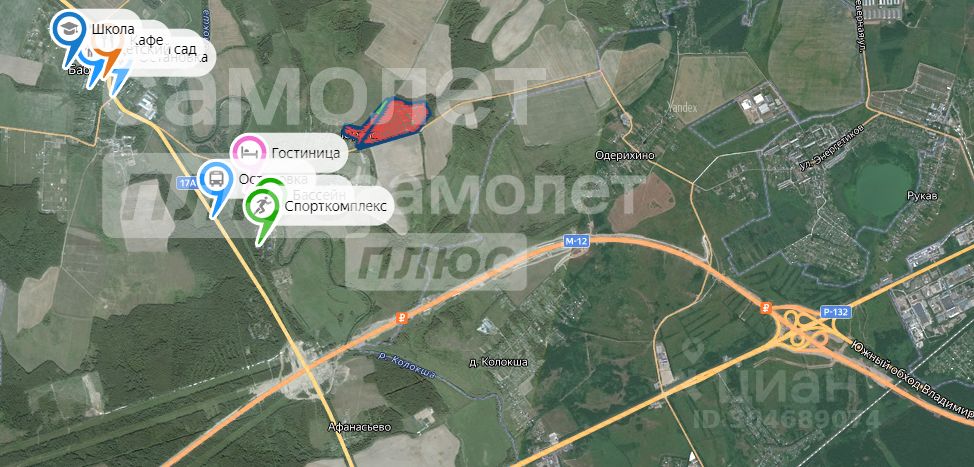
Task: Select the Гостиница bed icon marker
Action: pos(247,152)
